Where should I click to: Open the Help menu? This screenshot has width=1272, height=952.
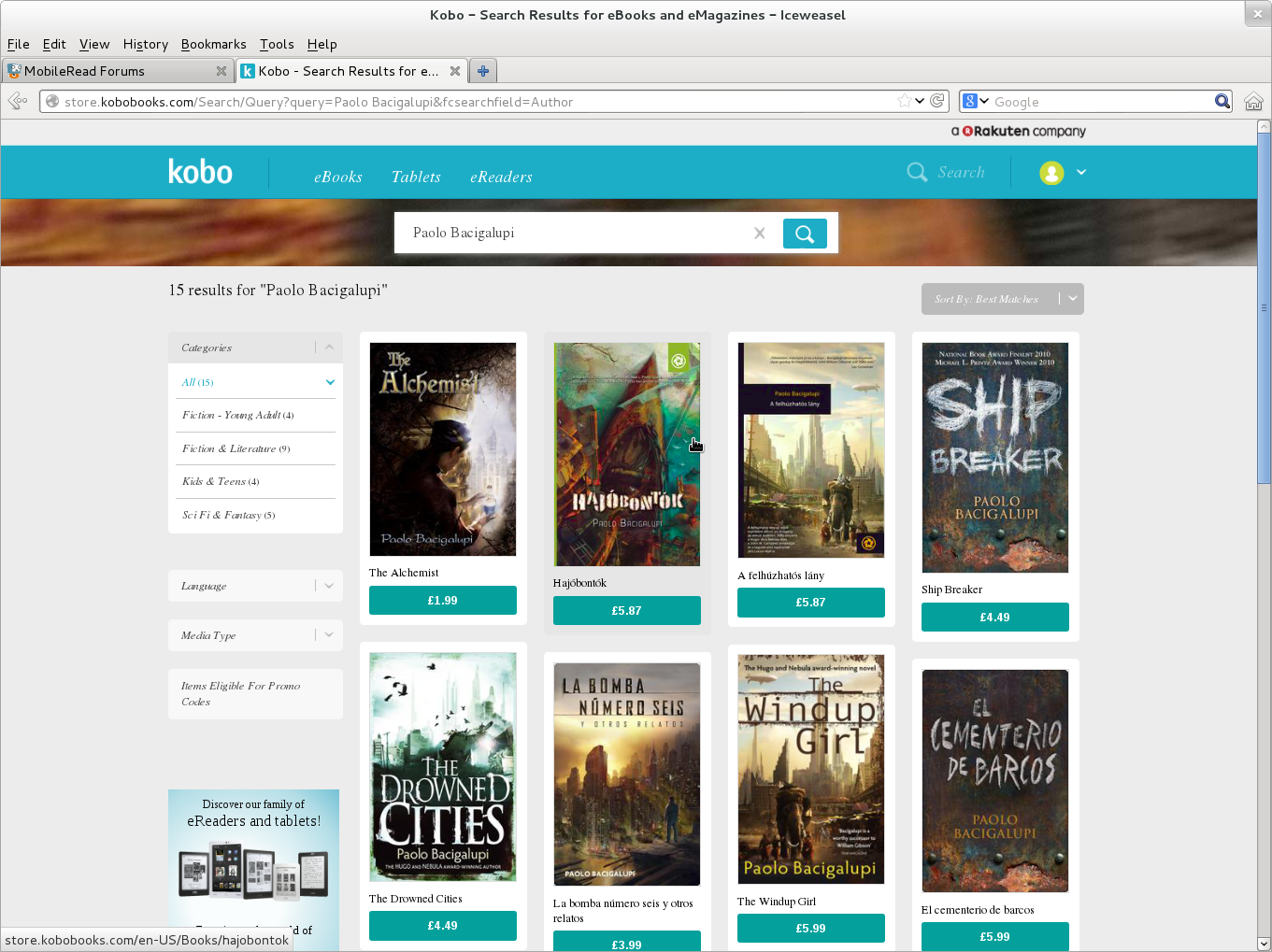[x=322, y=44]
